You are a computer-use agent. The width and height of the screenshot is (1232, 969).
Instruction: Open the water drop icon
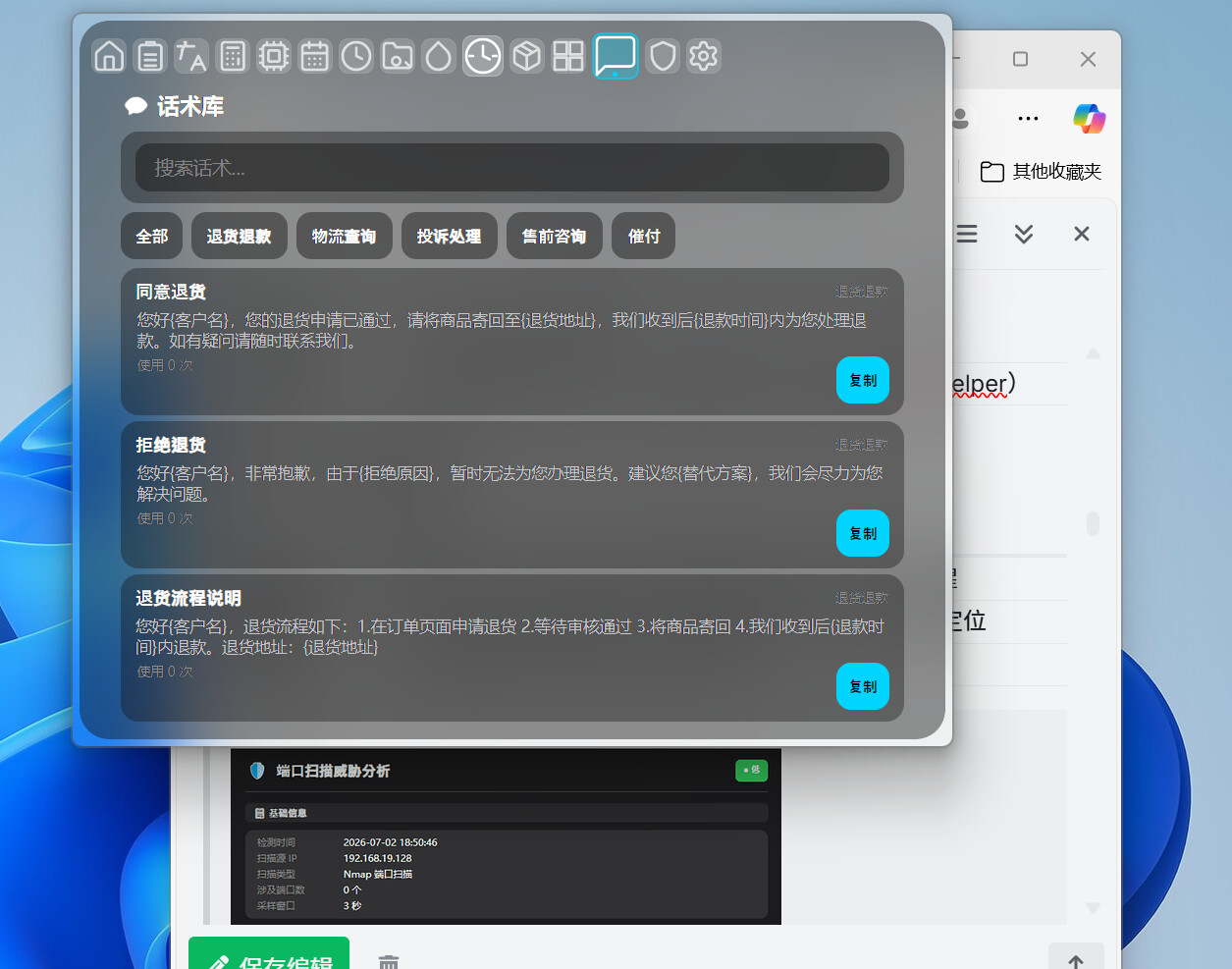pos(439,56)
